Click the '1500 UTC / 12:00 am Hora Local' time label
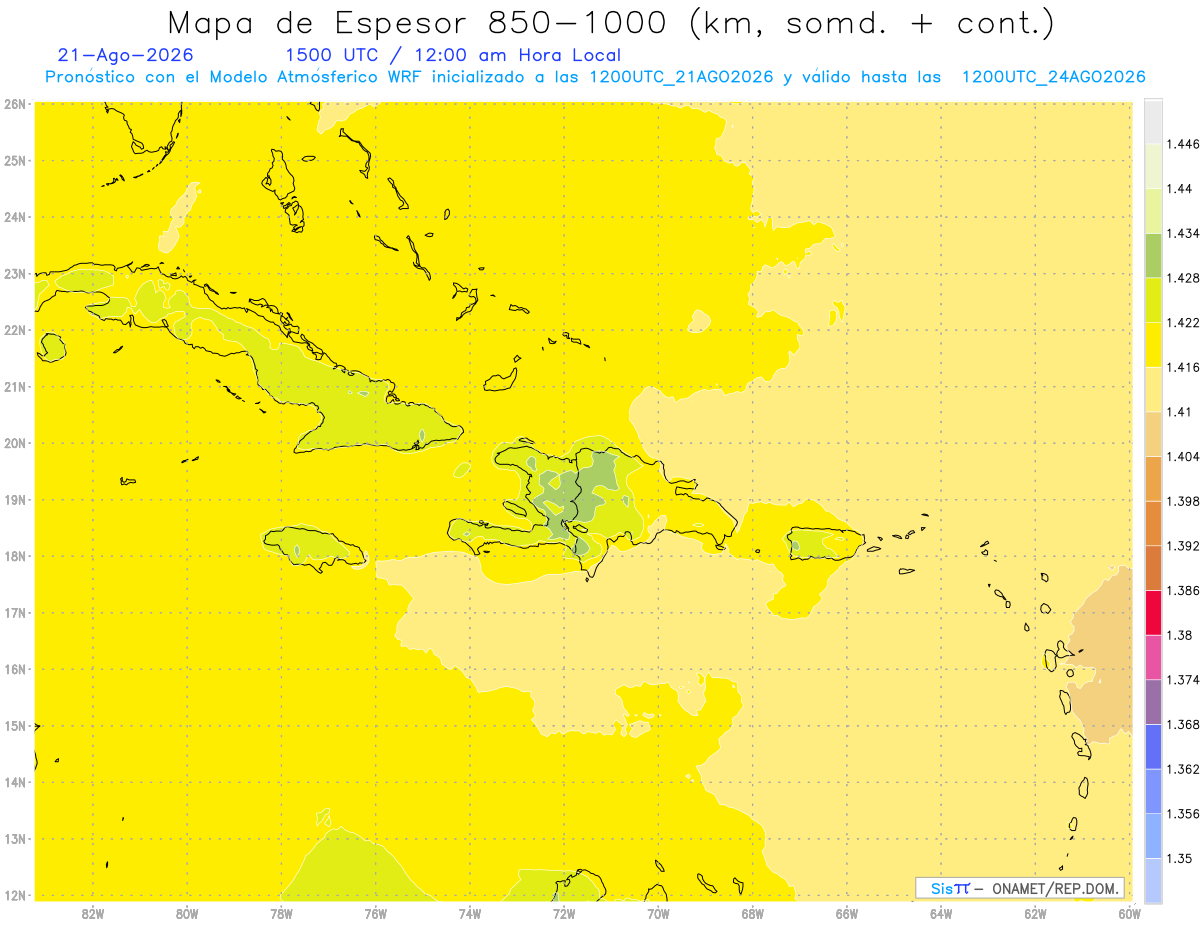This screenshot has height=927, width=1200. click(x=453, y=55)
